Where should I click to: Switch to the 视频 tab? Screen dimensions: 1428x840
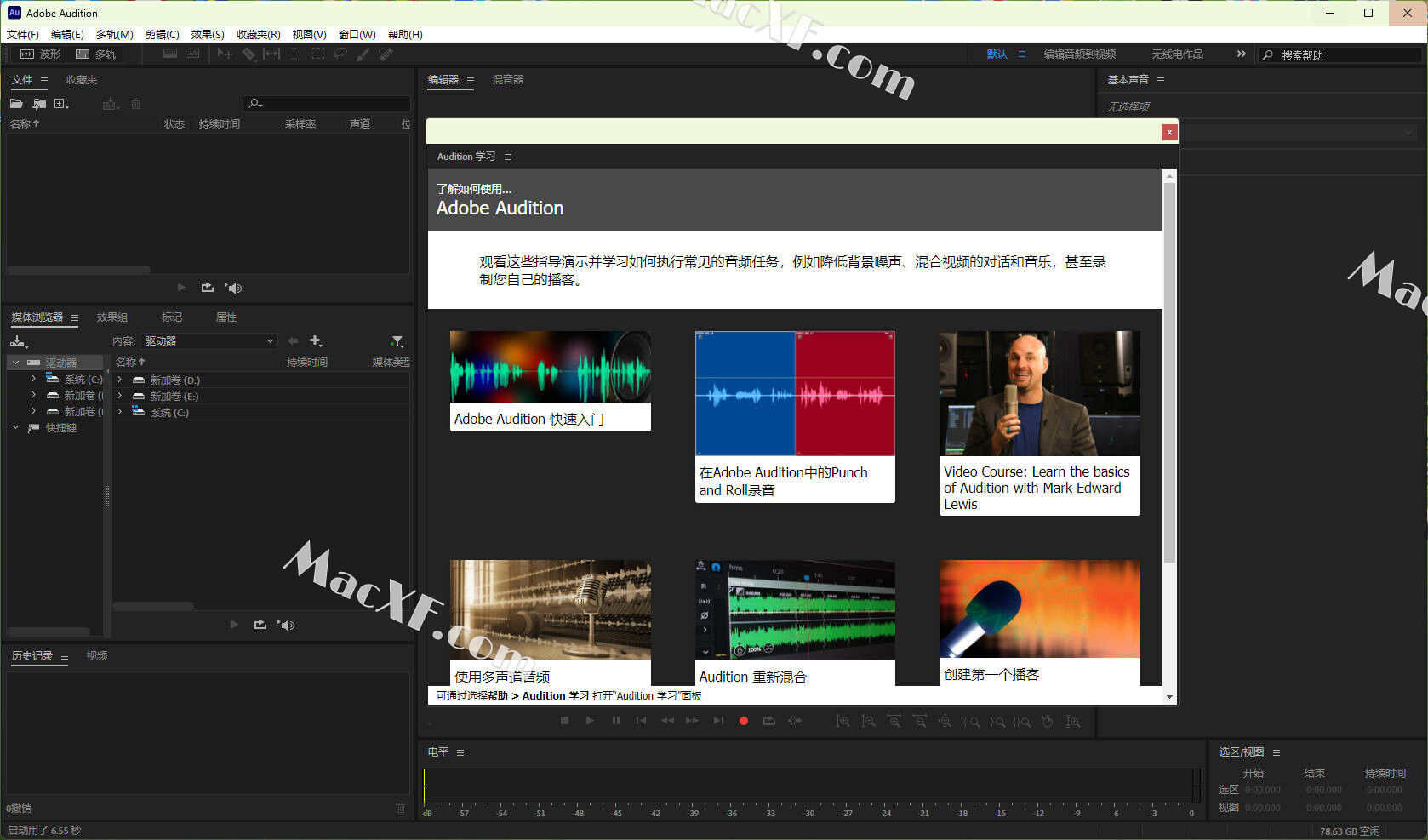[x=97, y=656]
